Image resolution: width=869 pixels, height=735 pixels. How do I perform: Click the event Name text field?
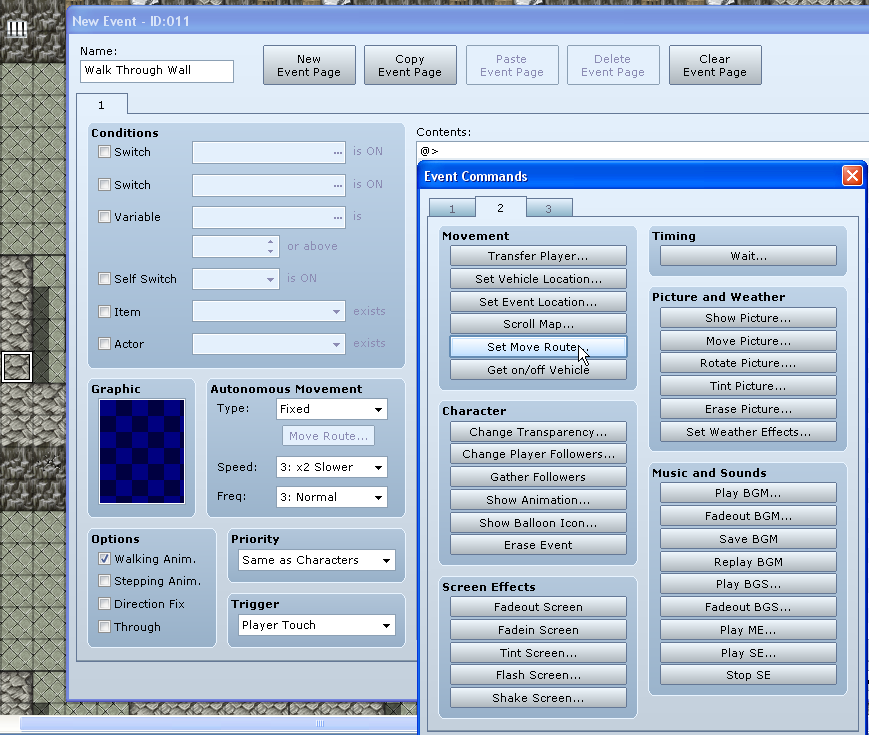point(157,71)
